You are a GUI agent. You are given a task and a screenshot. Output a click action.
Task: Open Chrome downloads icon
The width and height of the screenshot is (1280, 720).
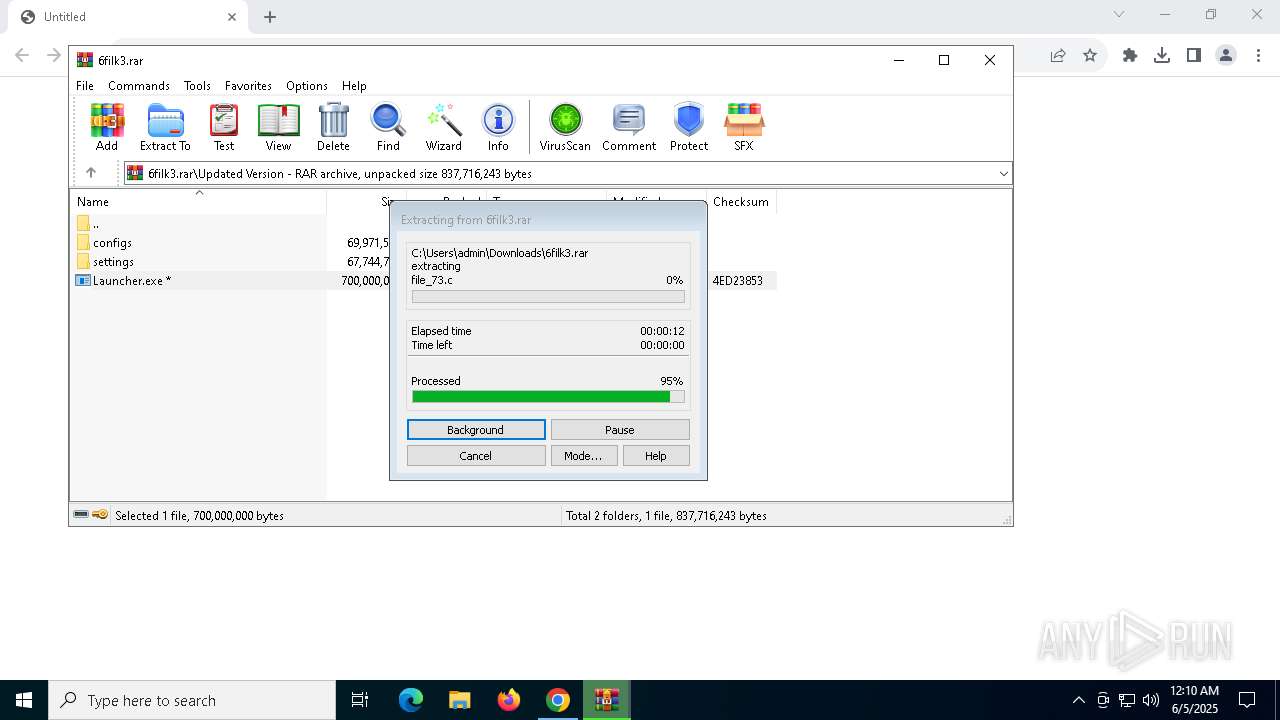1162,56
